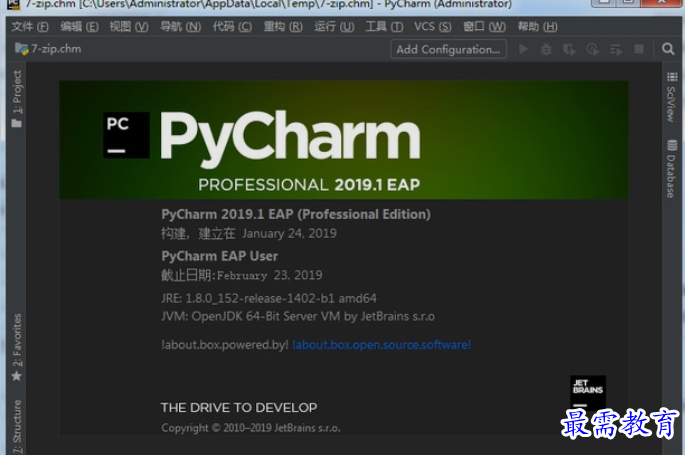Open the 导航 (N) menu

[x=180, y=27]
